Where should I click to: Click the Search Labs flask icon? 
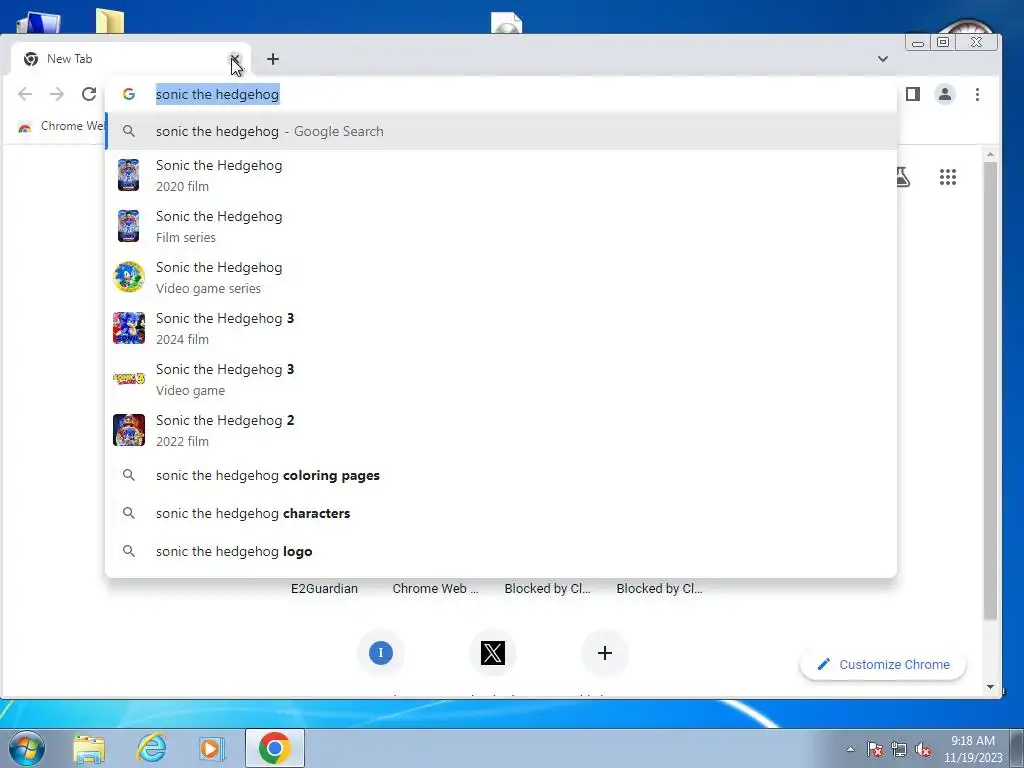pyautogui.click(x=903, y=177)
